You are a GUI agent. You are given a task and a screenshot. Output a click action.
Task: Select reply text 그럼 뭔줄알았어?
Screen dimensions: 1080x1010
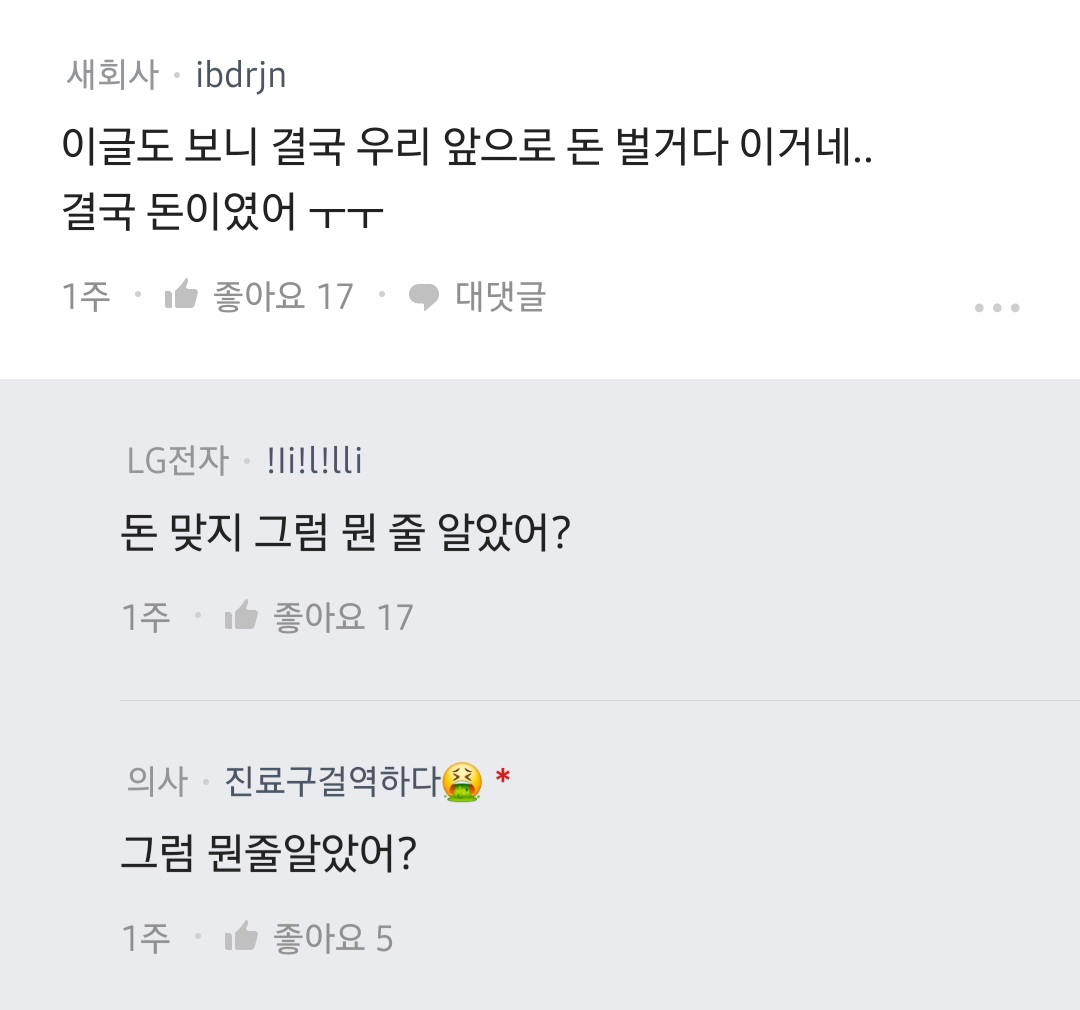point(269,854)
